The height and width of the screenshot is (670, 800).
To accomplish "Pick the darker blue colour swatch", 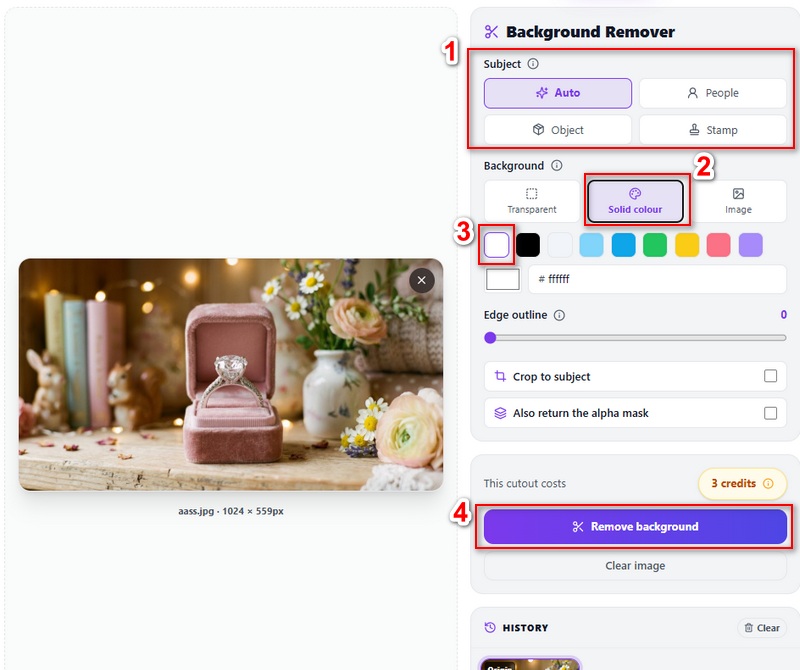I will (623, 245).
